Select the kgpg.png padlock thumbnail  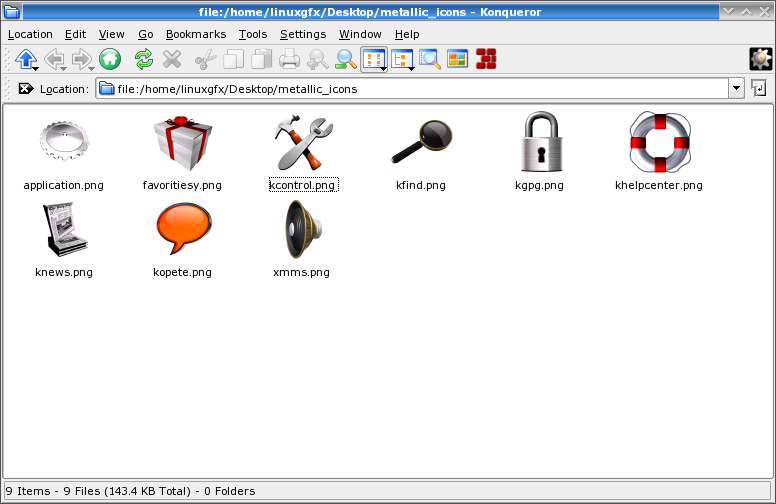click(x=541, y=142)
